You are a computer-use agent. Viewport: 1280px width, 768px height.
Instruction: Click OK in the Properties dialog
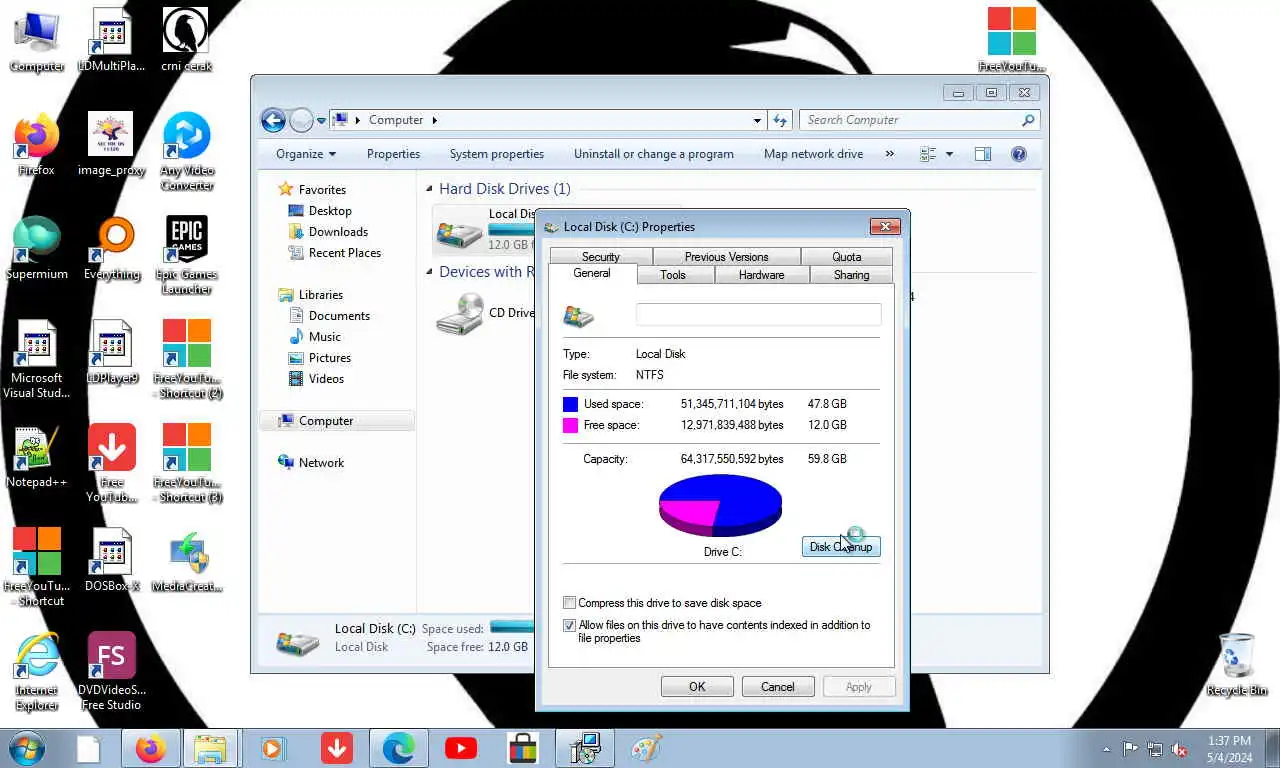pyautogui.click(x=697, y=687)
